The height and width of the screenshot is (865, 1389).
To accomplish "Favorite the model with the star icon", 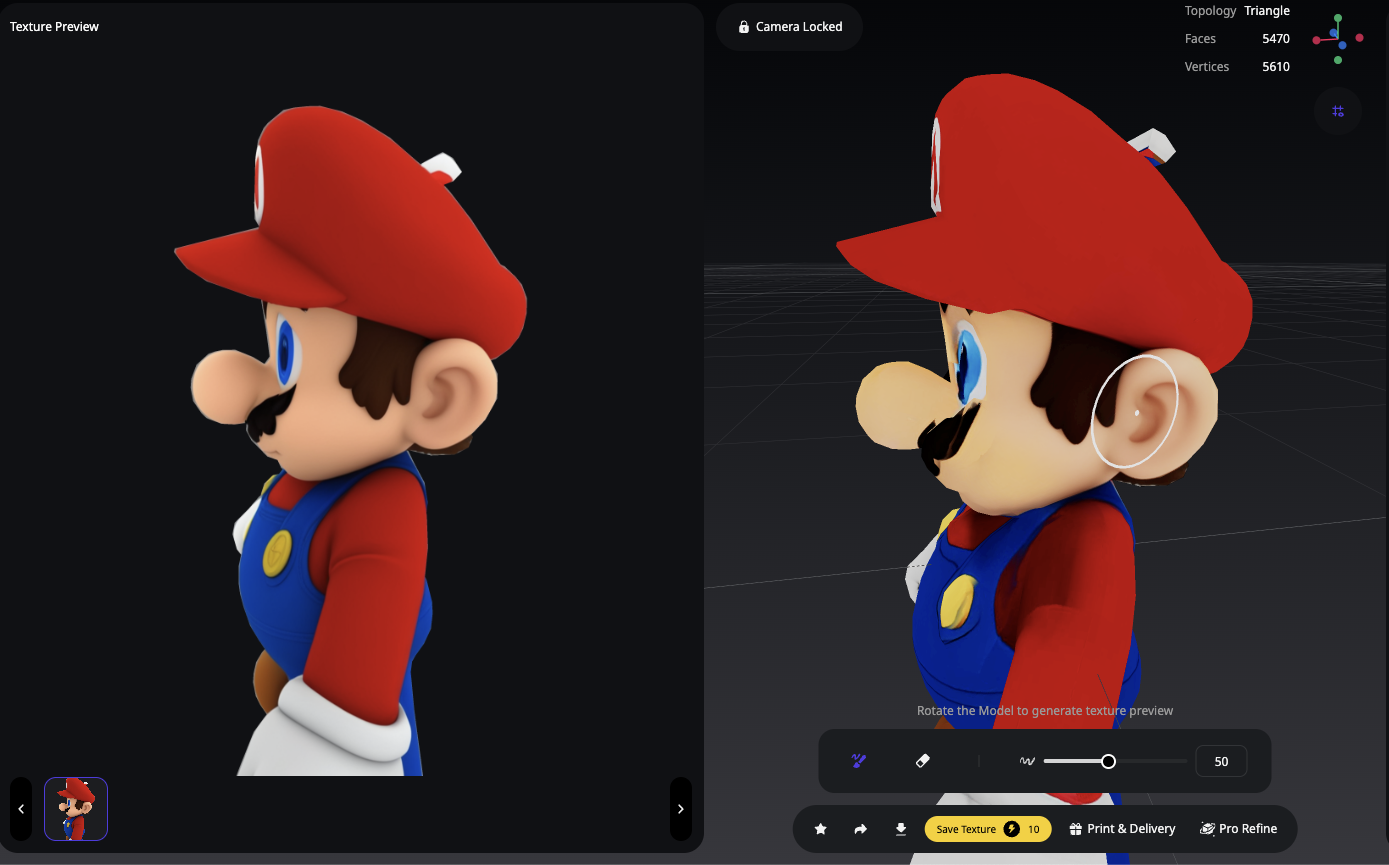I will point(821,829).
